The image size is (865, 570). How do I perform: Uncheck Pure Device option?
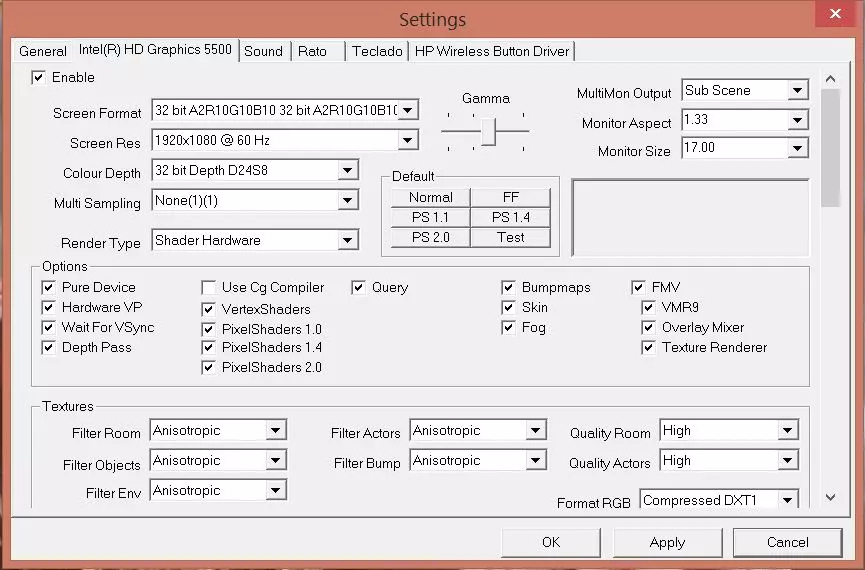pyautogui.click(x=49, y=287)
